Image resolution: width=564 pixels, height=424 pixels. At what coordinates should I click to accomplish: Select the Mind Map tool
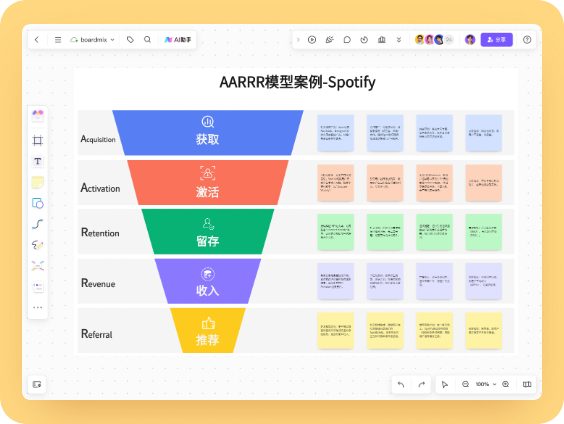pyautogui.click(x=38, y=266)
